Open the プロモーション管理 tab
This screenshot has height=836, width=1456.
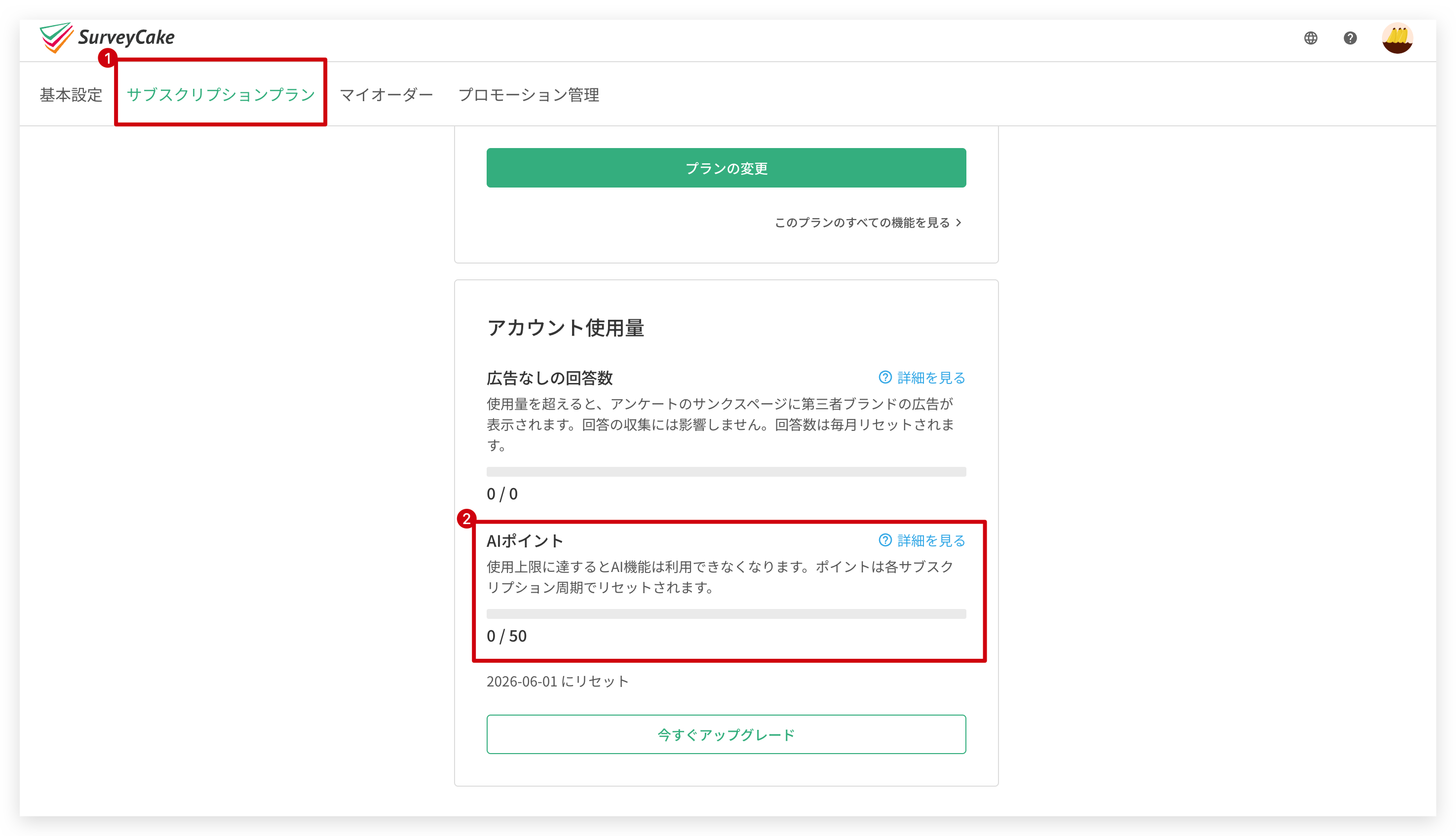point(529,95)
